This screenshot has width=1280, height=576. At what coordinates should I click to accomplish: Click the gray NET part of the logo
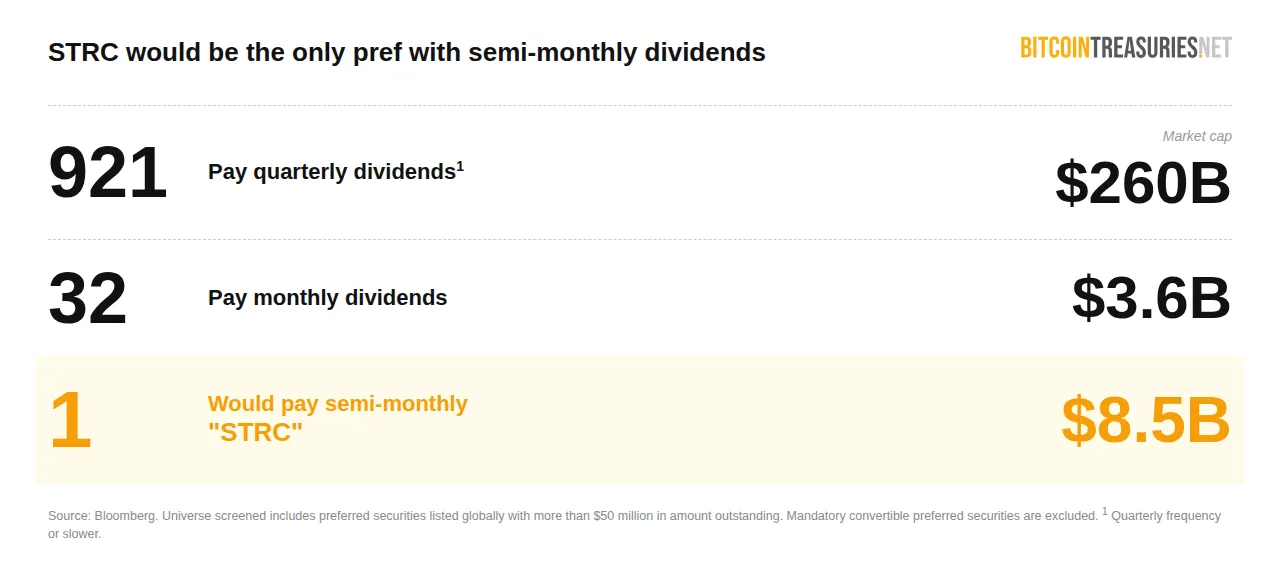coord(1215,47)
